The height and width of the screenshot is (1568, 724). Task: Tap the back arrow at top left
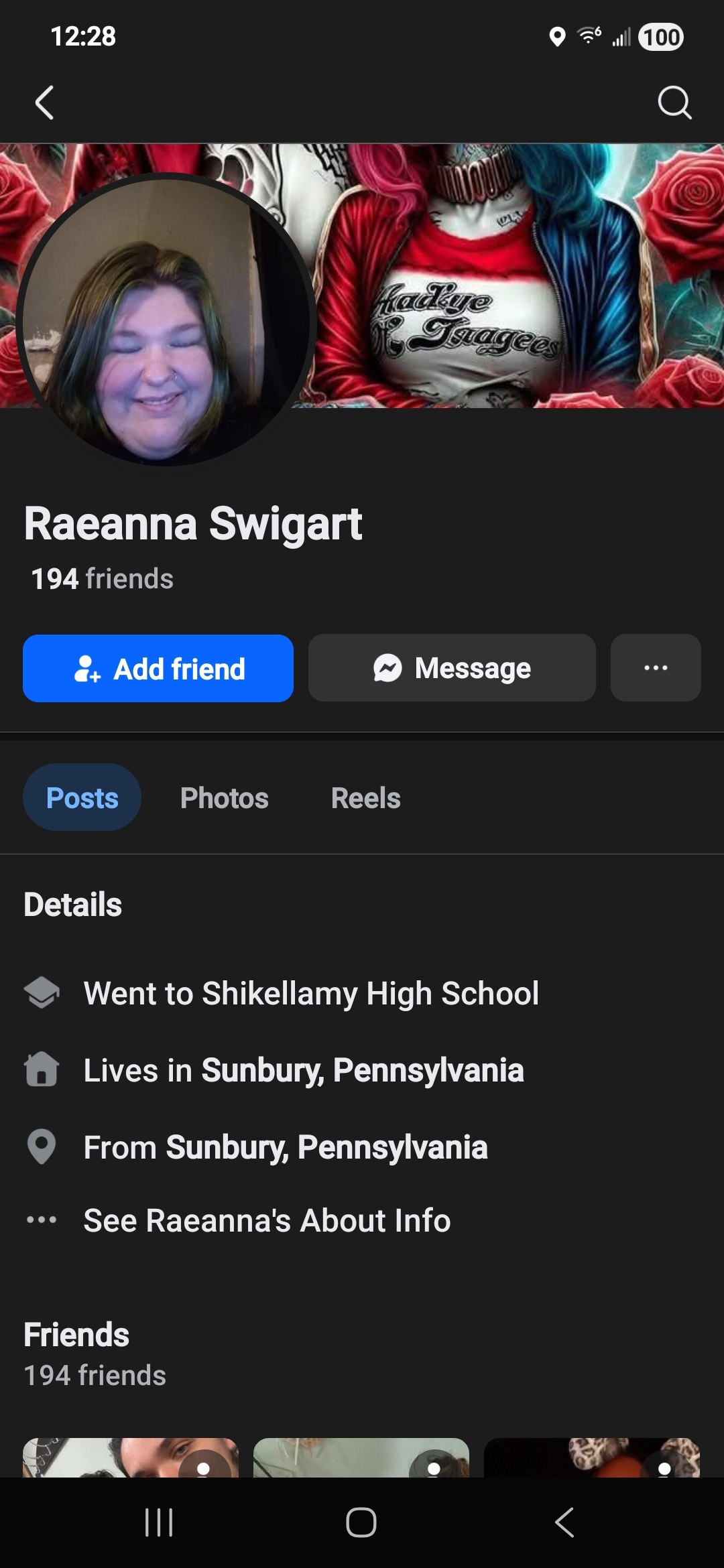[x=44, y=103]
